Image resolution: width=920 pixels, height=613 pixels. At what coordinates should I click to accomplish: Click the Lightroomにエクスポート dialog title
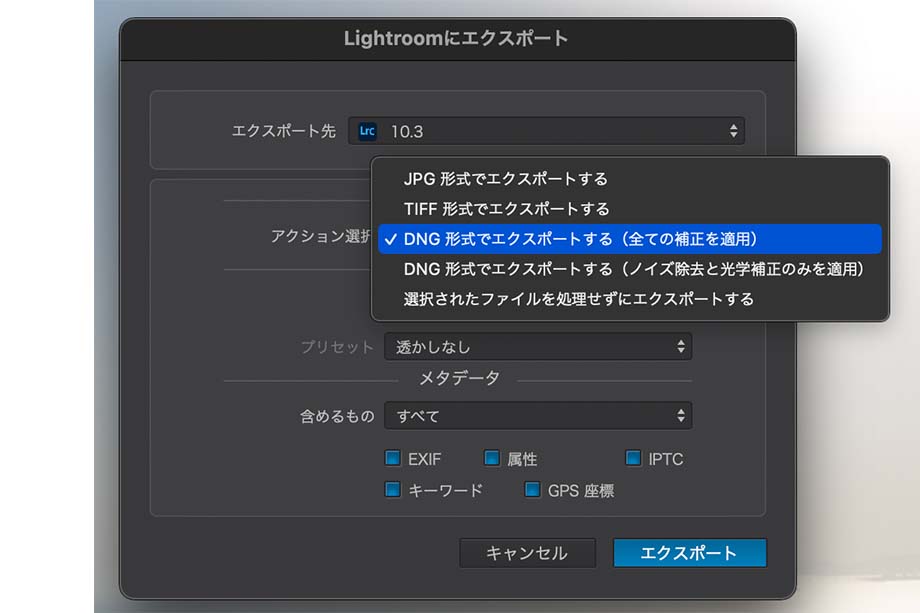click(x=456, y=39)
